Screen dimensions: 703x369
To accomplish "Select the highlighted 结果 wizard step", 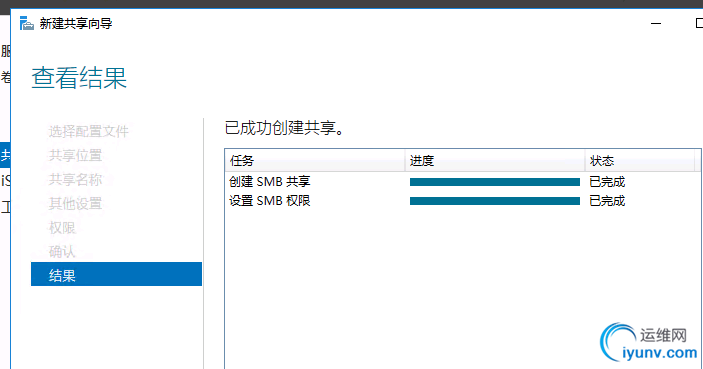I will pyautogui.click(x=117, y=274).
